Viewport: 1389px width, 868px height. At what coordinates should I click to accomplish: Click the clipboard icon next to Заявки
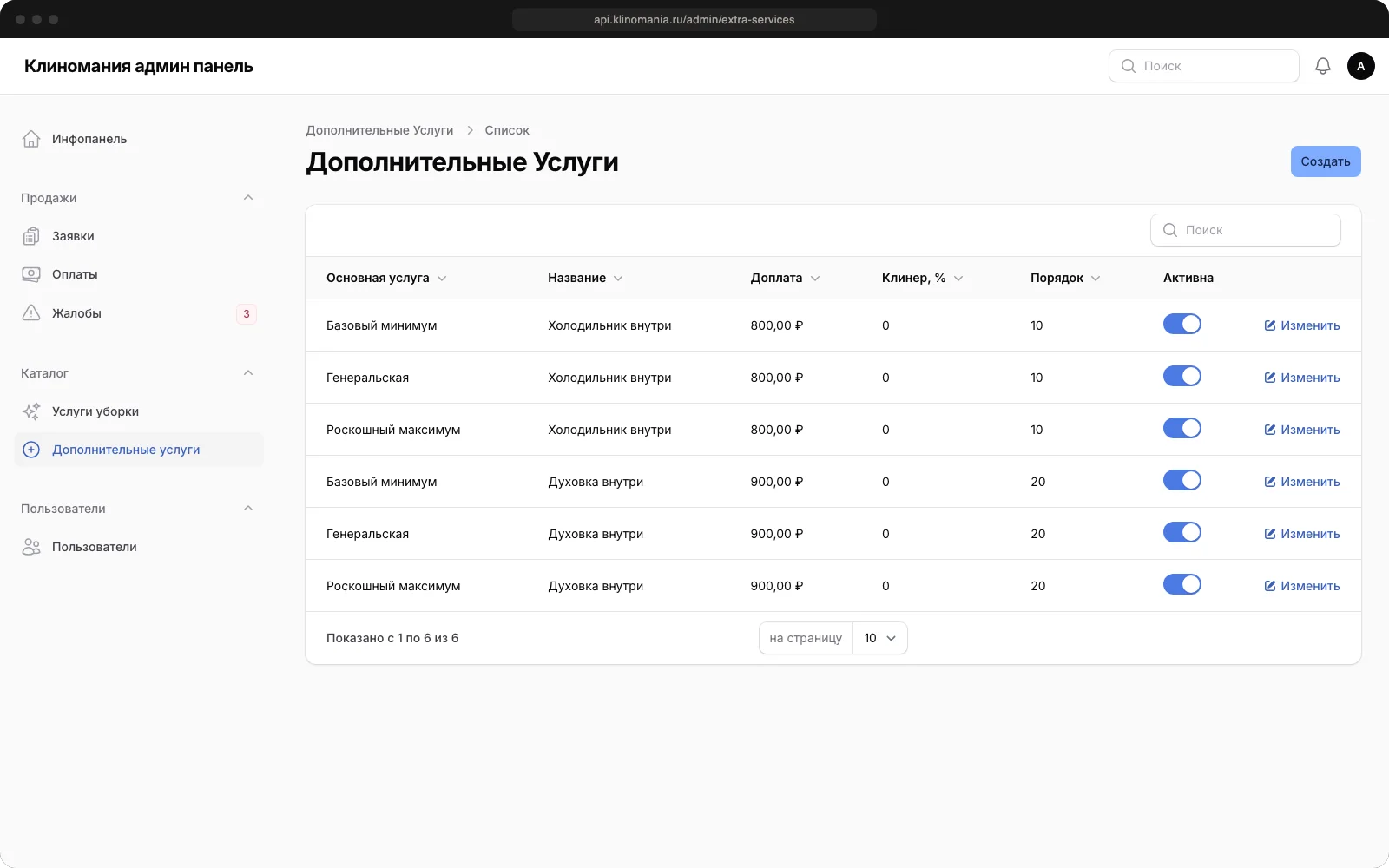click(31, 236)
